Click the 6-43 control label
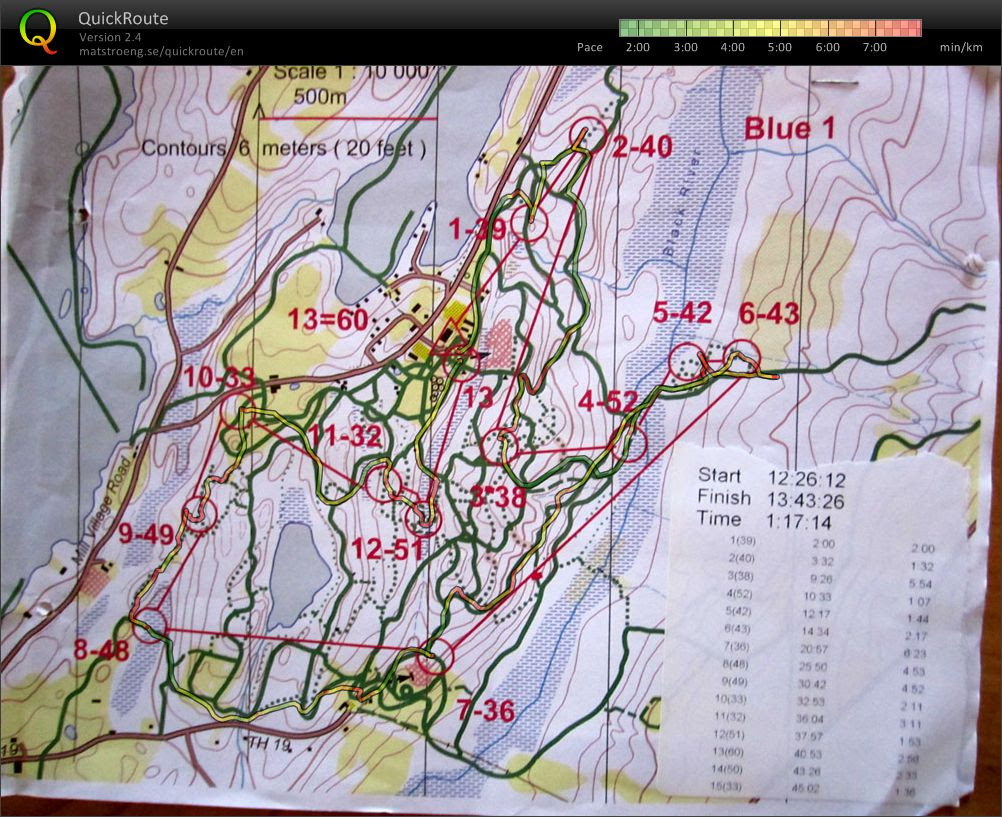1002x817 pixels. [769, 314]
